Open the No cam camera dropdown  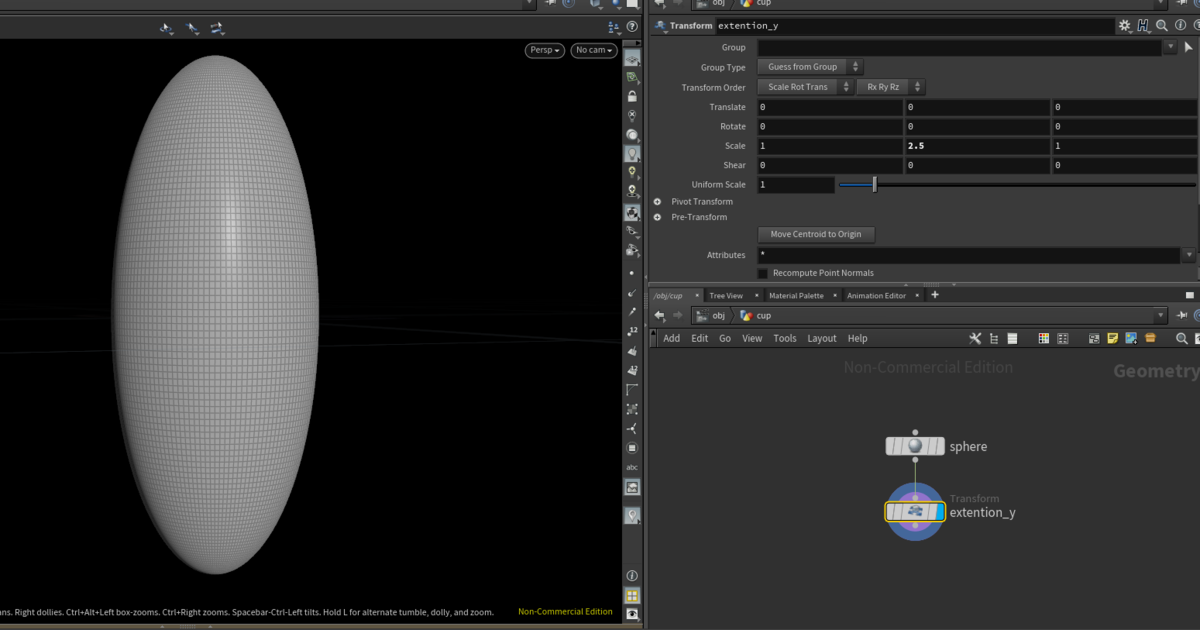coord(593,50)
